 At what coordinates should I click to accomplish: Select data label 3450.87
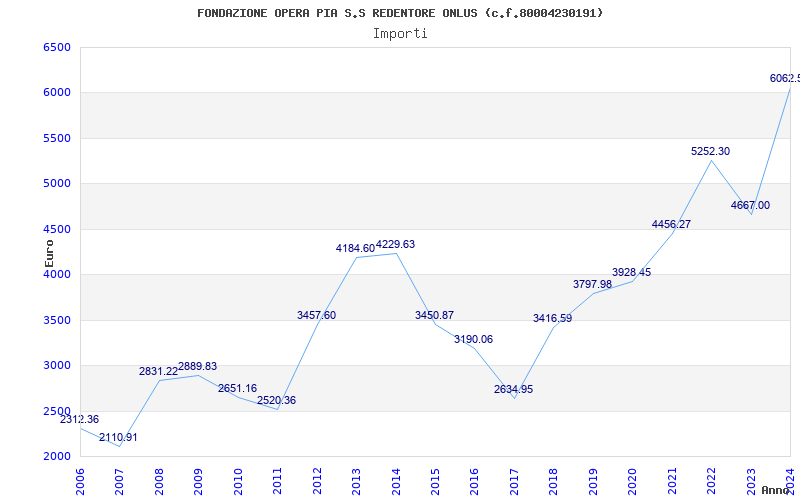[x=434, y=315]
